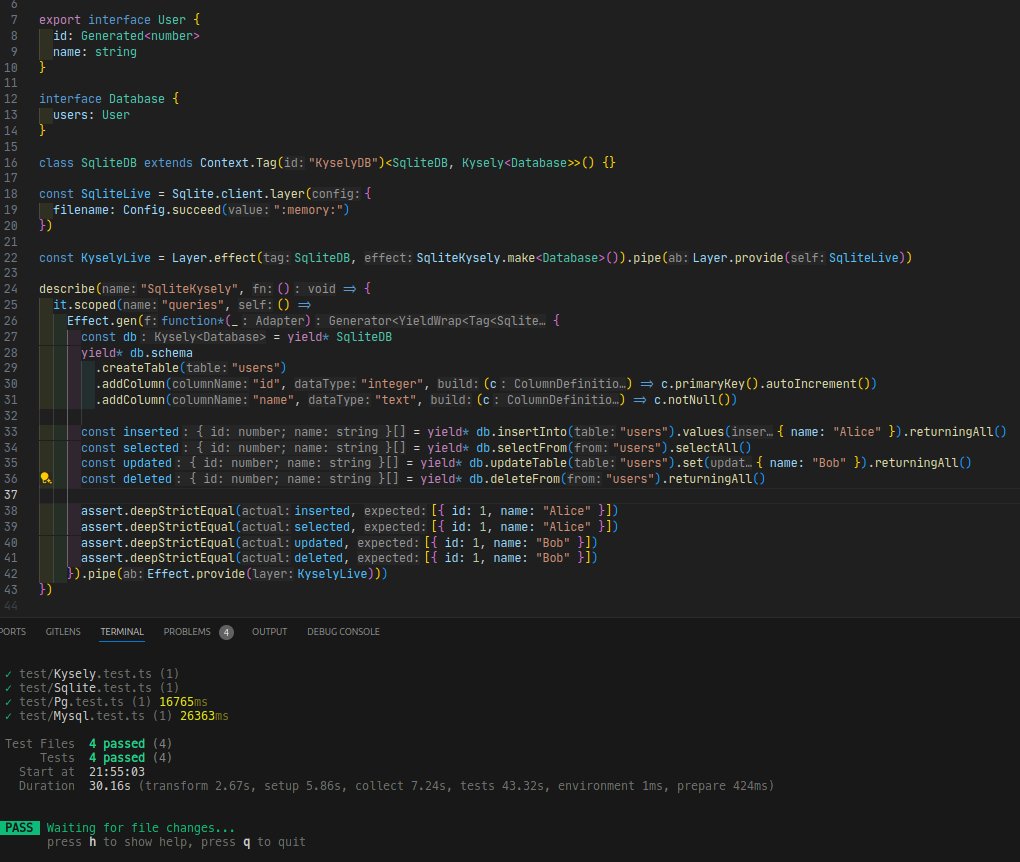Click 'Generated<number>' type on line 8
Viewport: 1020px width, 862px height.
[x=140, y=36]
